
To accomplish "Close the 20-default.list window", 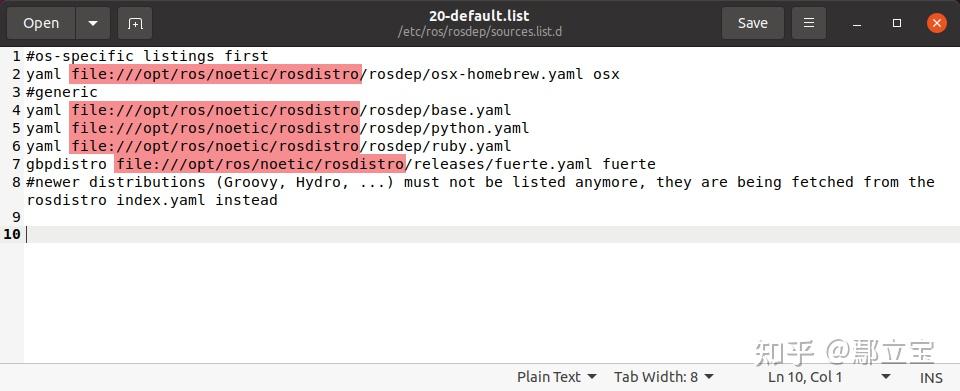I will point(936,23).
